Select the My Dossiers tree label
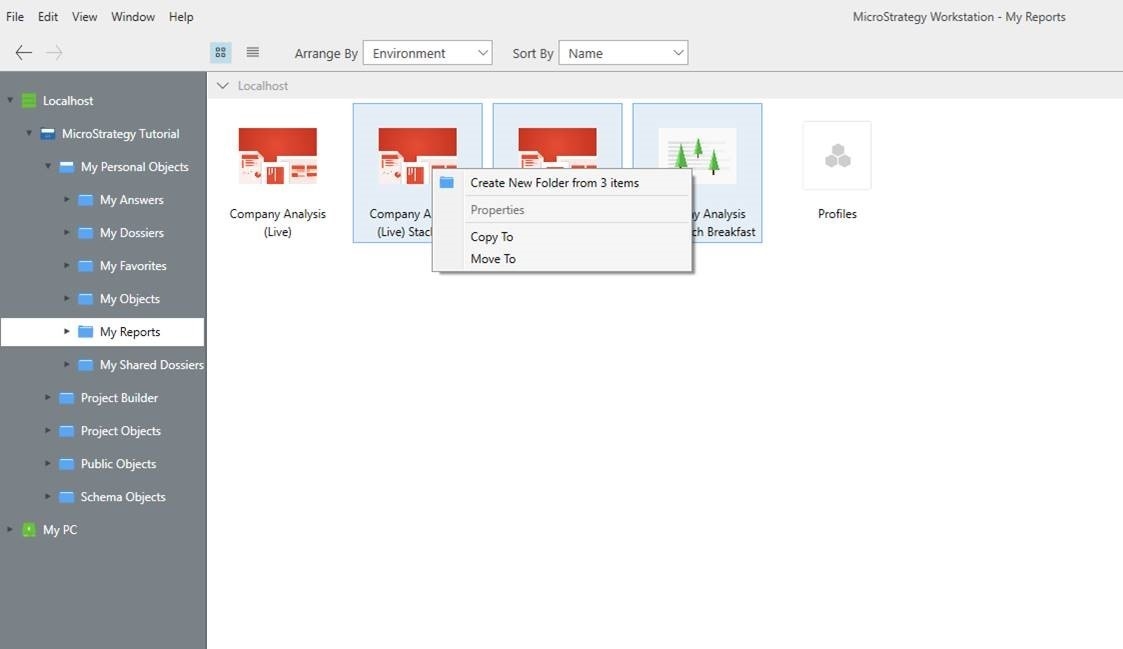This screenshot has height=649, width=1123. point(132,233)
